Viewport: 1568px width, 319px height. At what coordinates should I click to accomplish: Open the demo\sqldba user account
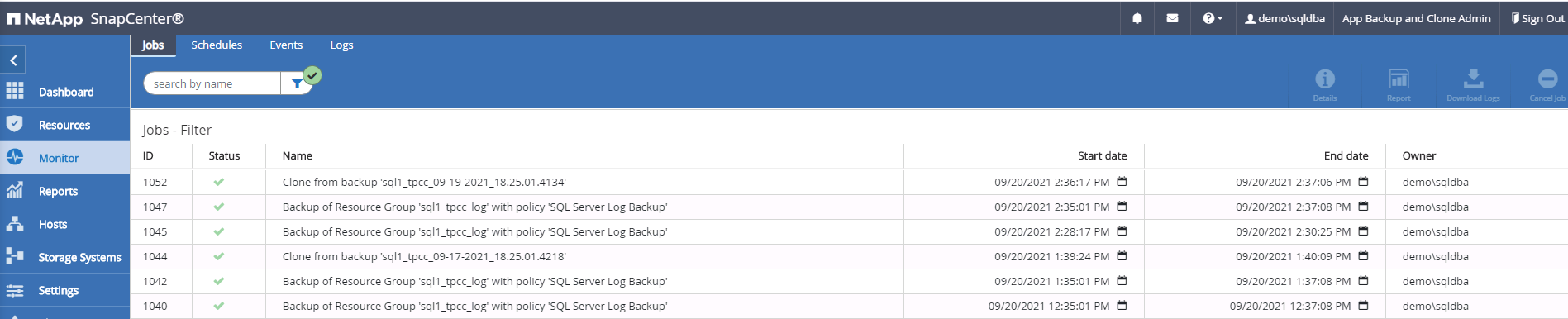pyautogui.click(x=1285, y=18)
